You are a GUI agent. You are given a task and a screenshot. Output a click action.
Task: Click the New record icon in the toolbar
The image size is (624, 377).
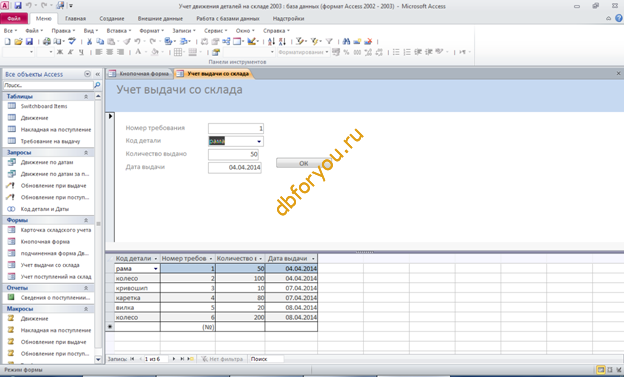(x=357, y=41)
